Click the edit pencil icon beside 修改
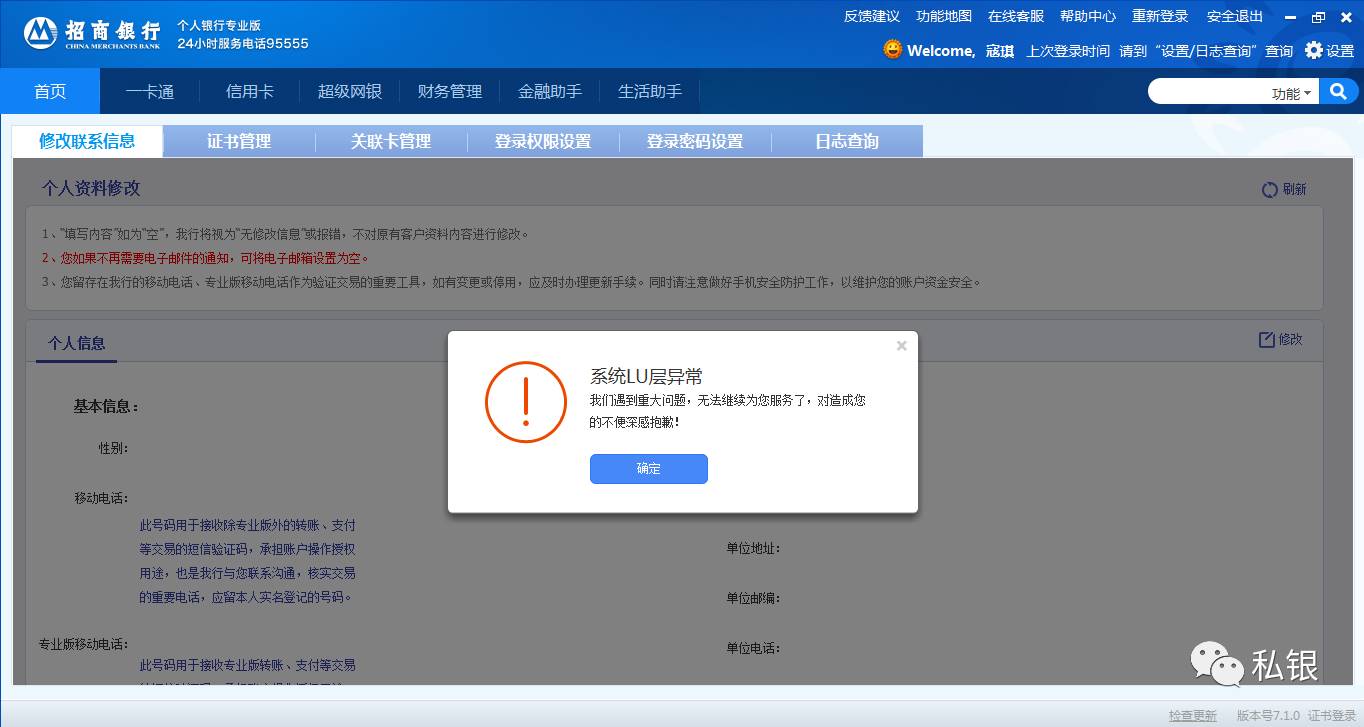1364x727 pixels. (1267, 340)
